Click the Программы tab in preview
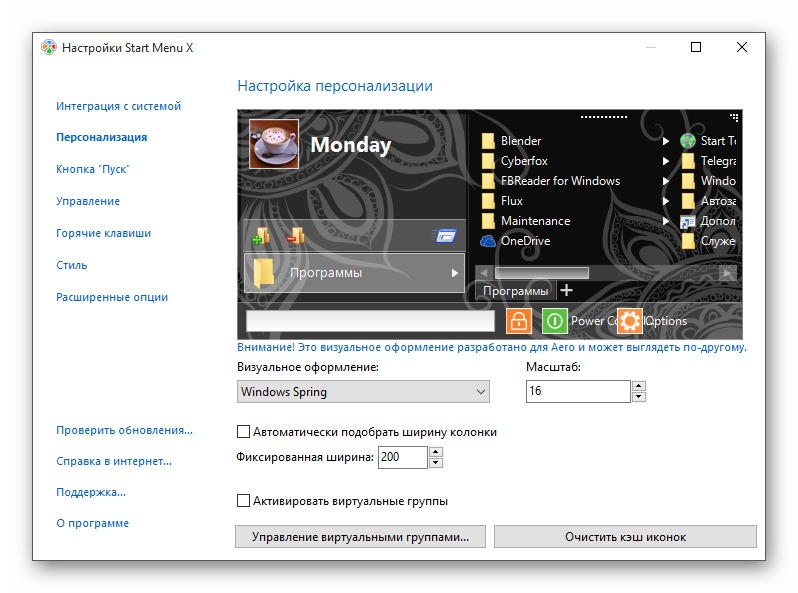The width and height of the screenshot is (798, 593). tap(516, 291)
